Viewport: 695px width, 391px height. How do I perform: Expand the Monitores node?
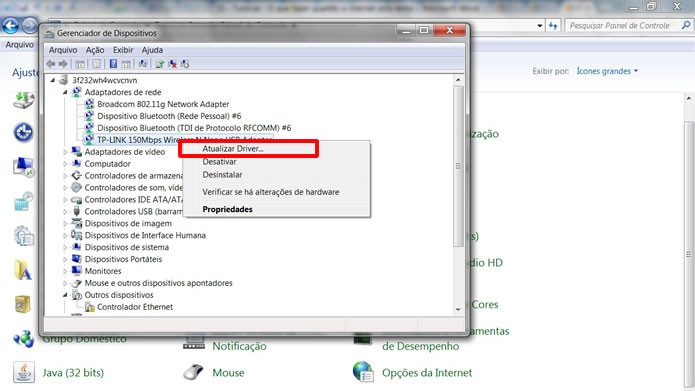(65, 271)
